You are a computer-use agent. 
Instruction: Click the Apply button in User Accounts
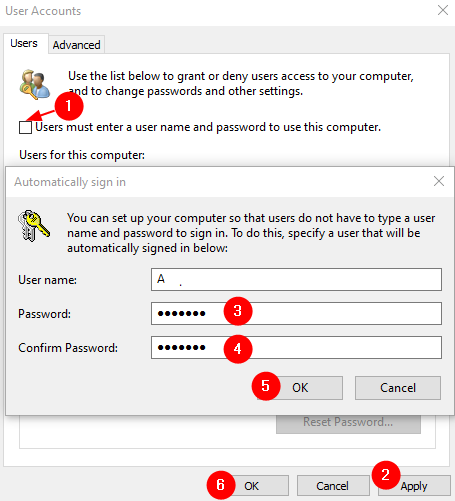coord(414,486)
